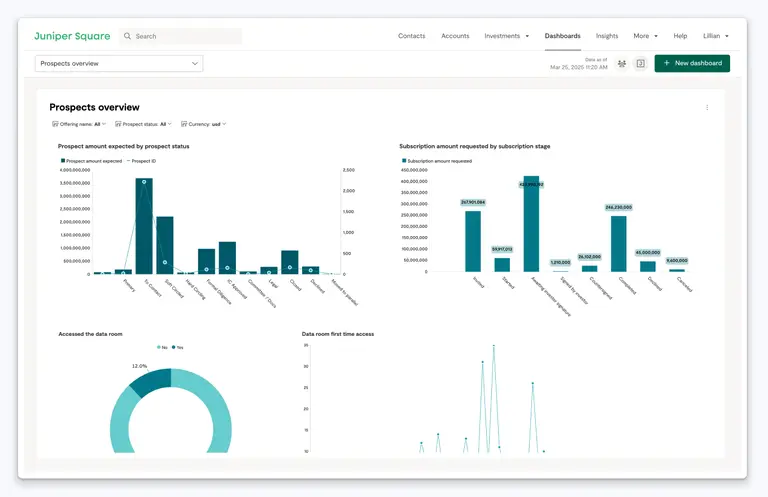
Task: Click the 1,210,000 value label
Action: (560, 262)
